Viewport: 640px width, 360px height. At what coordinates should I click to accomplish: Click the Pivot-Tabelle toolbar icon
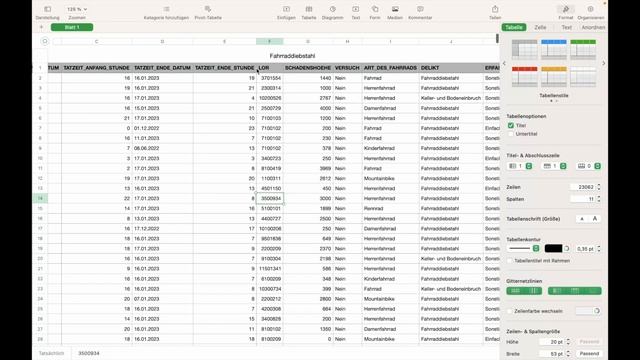click(208, 9)
